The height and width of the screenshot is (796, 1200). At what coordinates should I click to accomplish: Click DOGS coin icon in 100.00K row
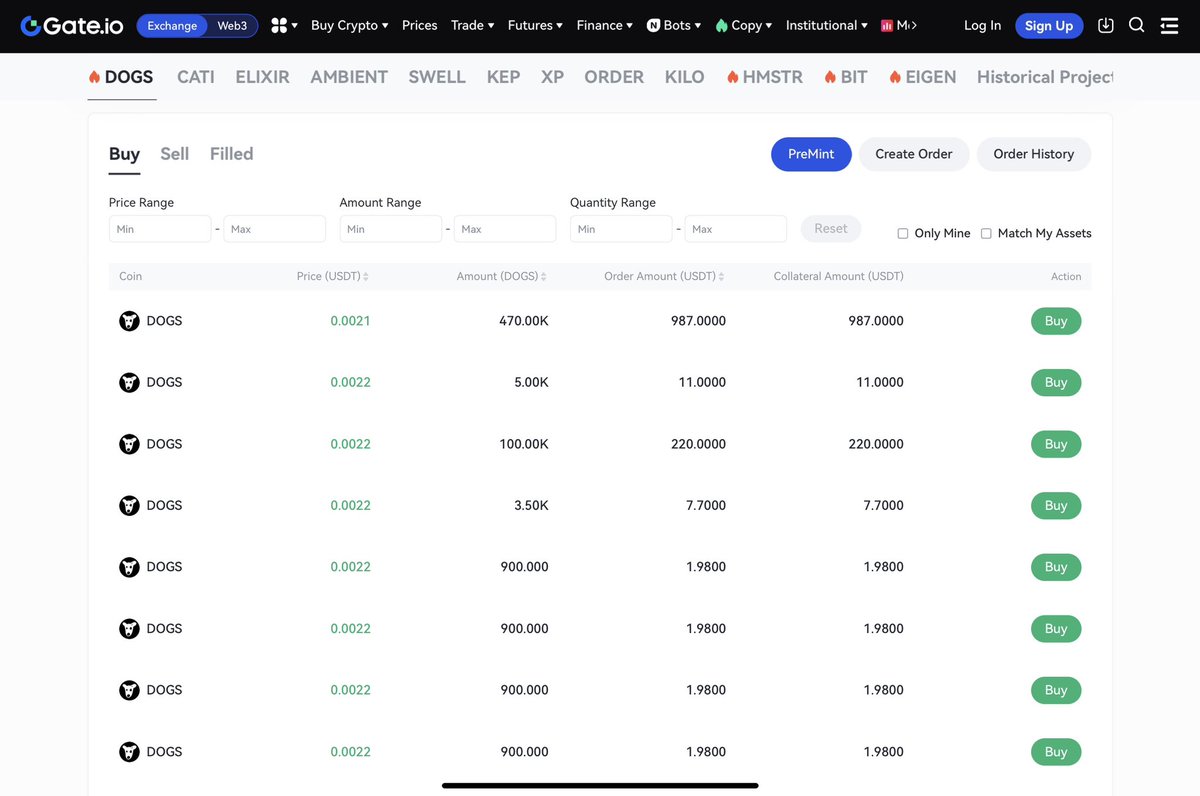pyautogui.click(x=129, y=444)
